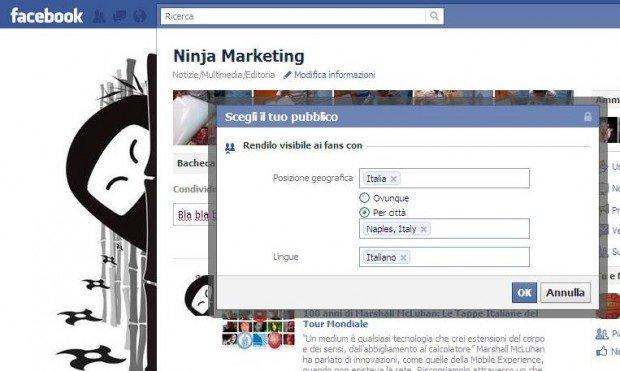Open the friend requests icon
Screen dimensions: 620x371
pos(98,16)
